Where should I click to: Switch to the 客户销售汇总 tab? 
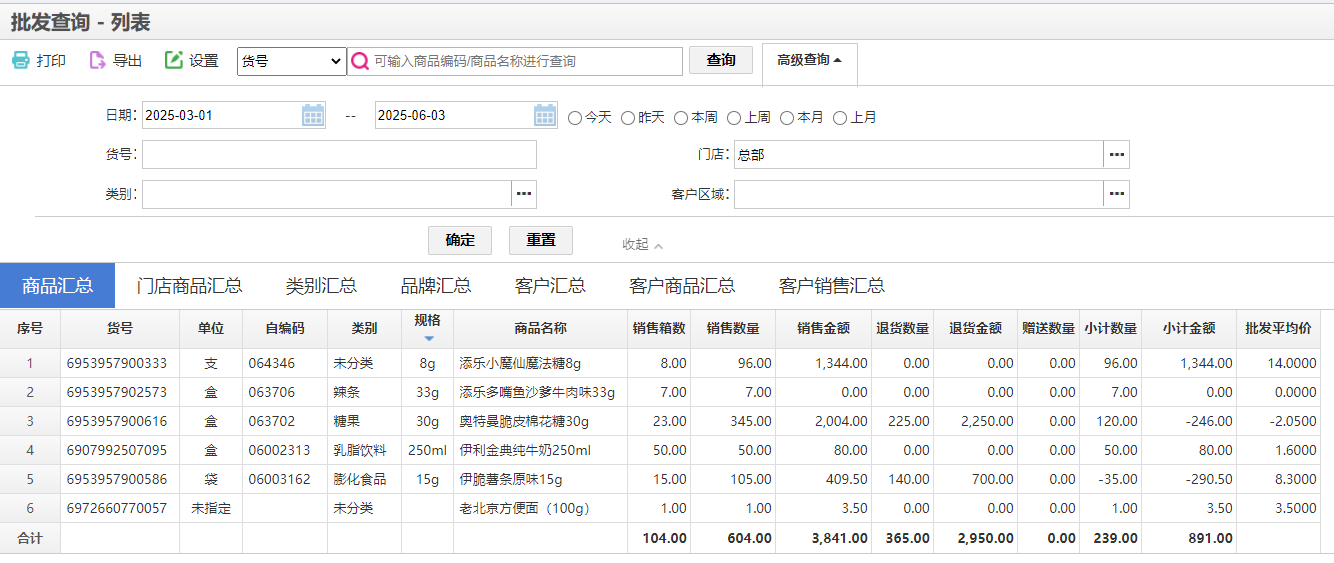tap(832, 286)
